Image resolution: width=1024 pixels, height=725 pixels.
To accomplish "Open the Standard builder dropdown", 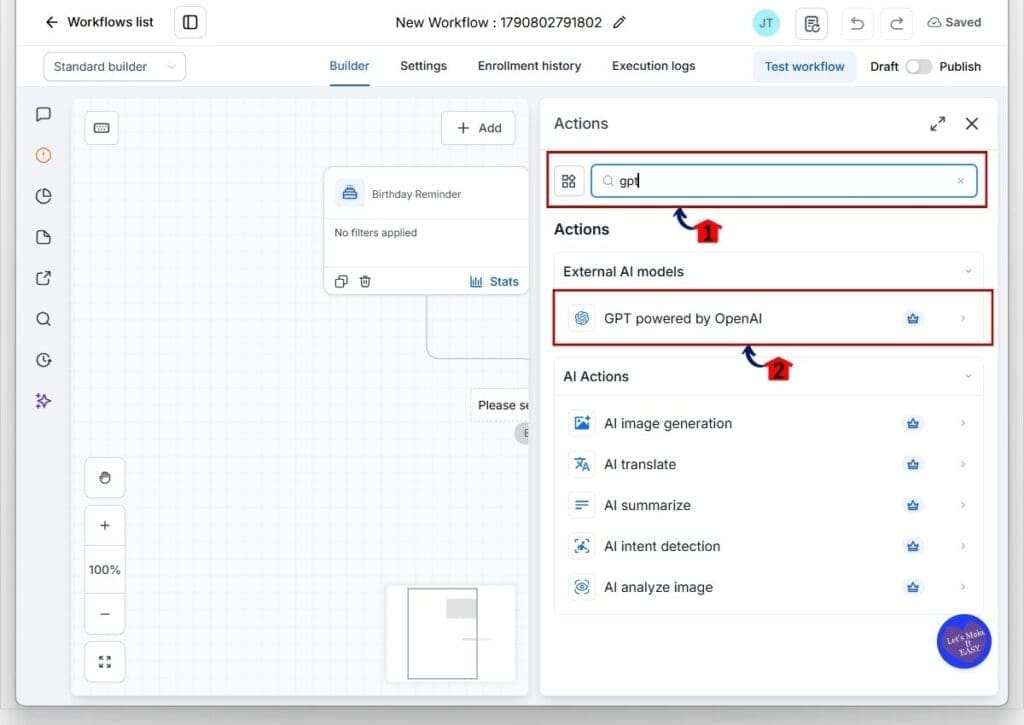I will tap(114, 67).
